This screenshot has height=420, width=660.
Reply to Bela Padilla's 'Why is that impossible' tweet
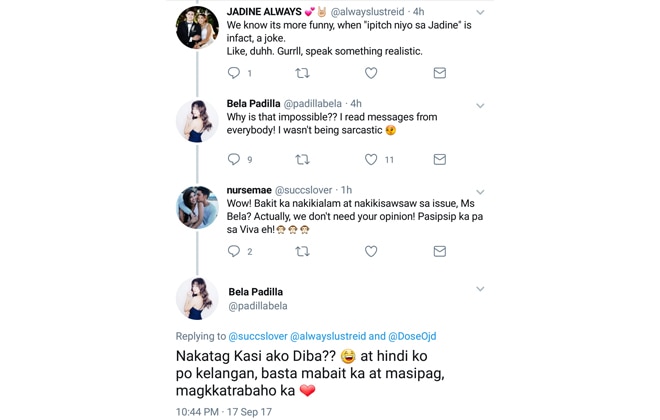pos(234,159)
